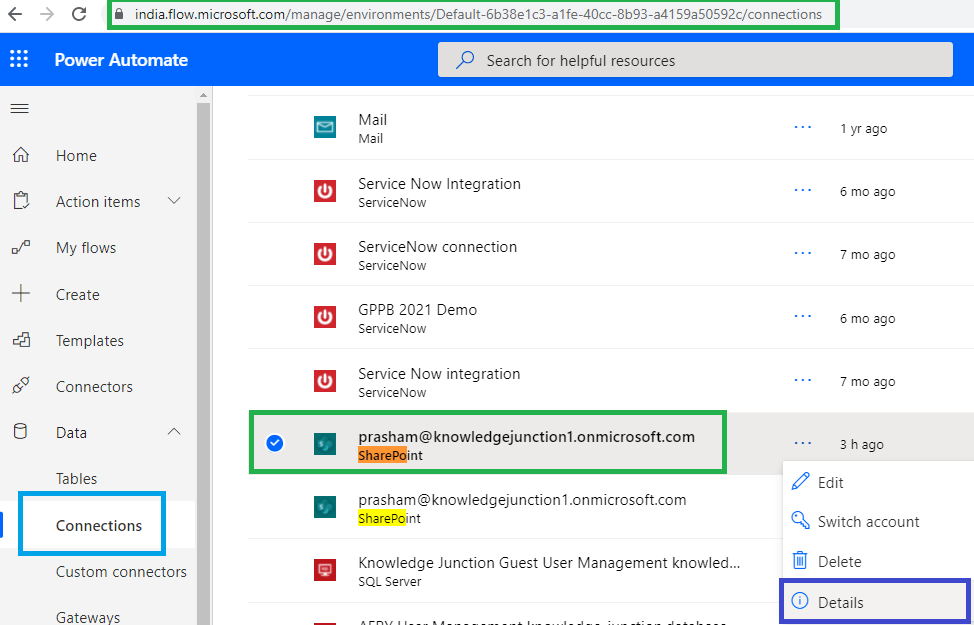Select ServiceNow connection name

pos(437,247)
